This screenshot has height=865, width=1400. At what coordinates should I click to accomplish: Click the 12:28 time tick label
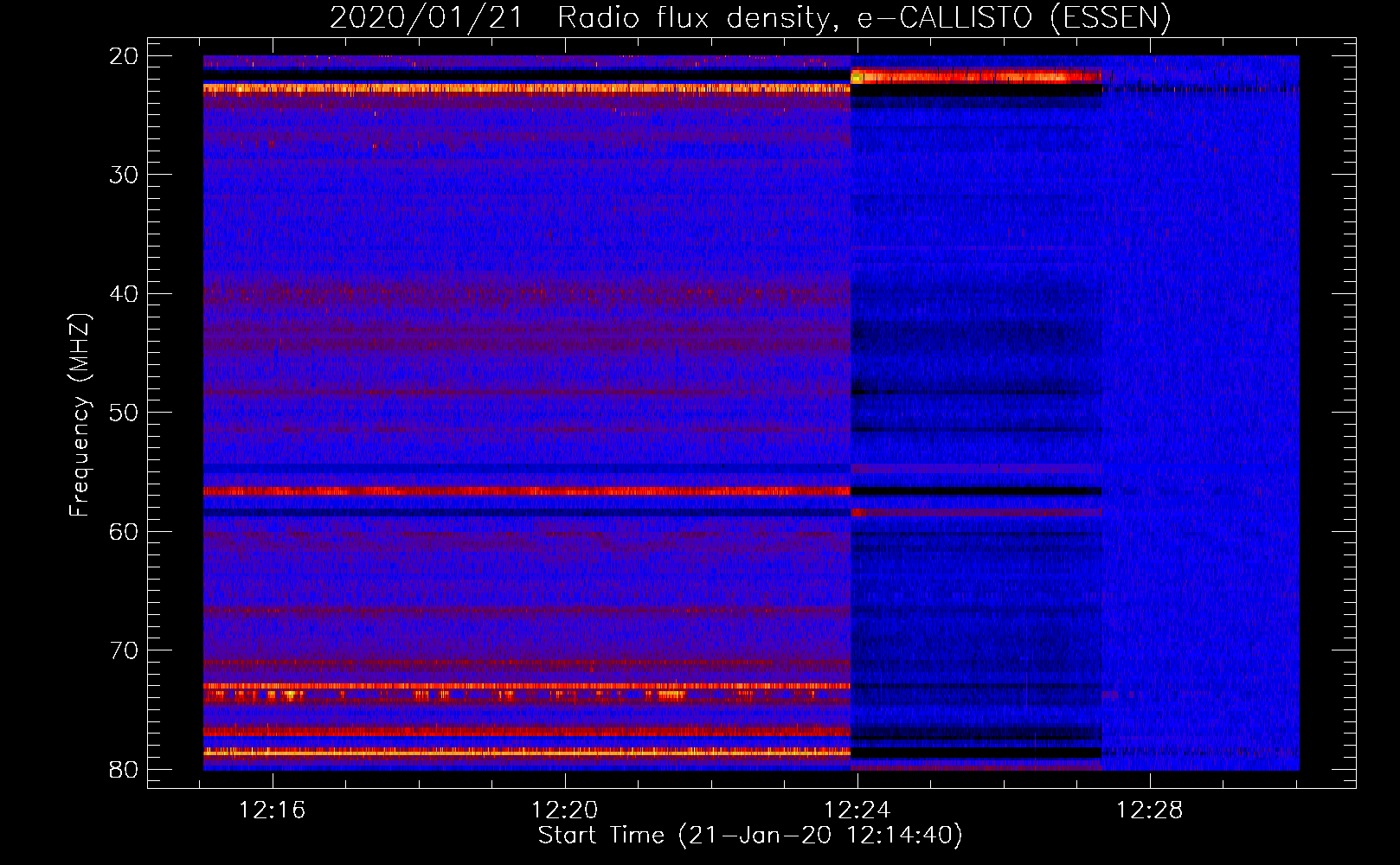point(1150,811)
